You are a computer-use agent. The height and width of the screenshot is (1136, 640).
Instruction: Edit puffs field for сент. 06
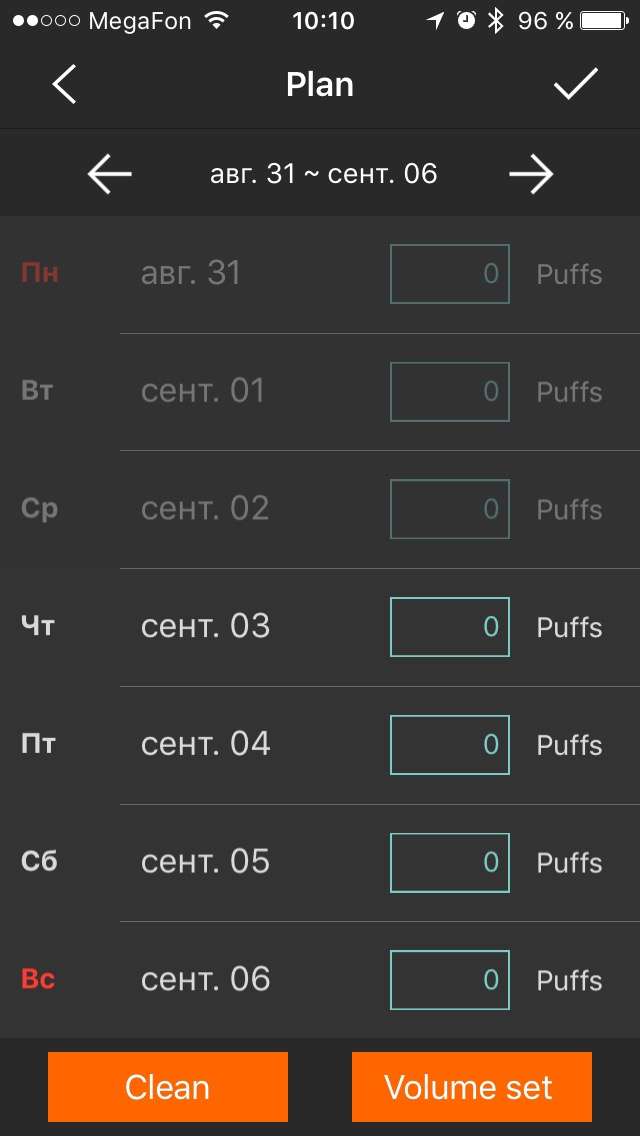pos(449,980)
